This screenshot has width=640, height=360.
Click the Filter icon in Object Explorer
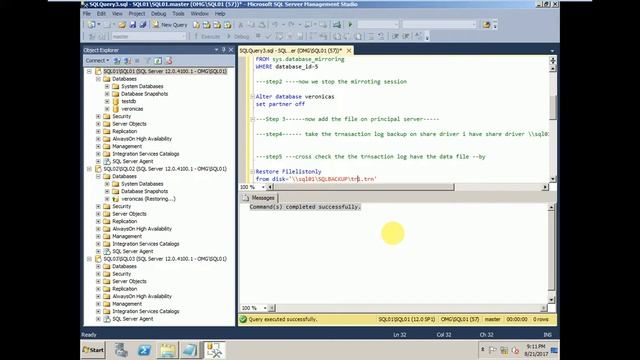(148, 61)
